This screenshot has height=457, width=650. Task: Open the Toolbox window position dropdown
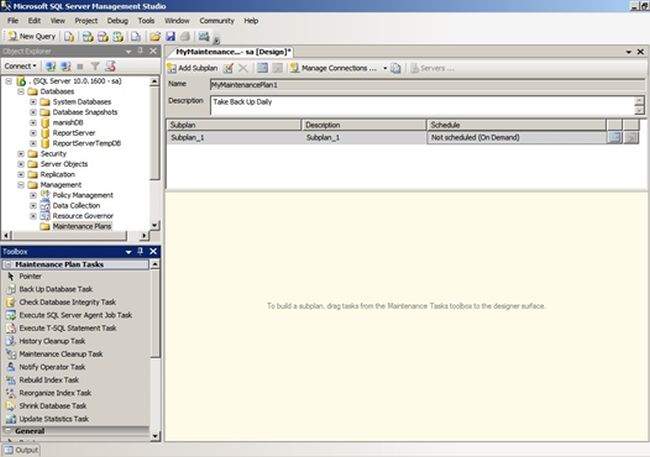[129, 252]
